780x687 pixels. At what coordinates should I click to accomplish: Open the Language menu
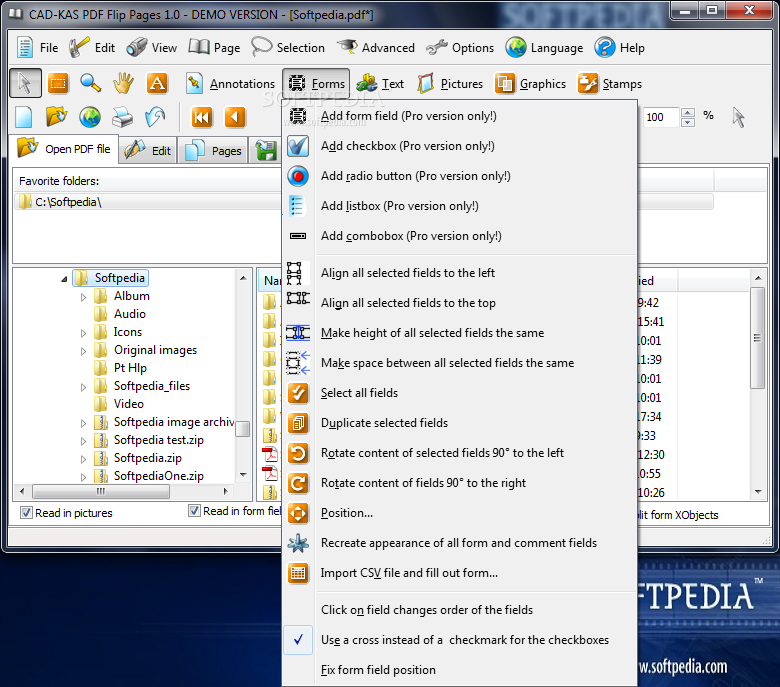[544, 48]
